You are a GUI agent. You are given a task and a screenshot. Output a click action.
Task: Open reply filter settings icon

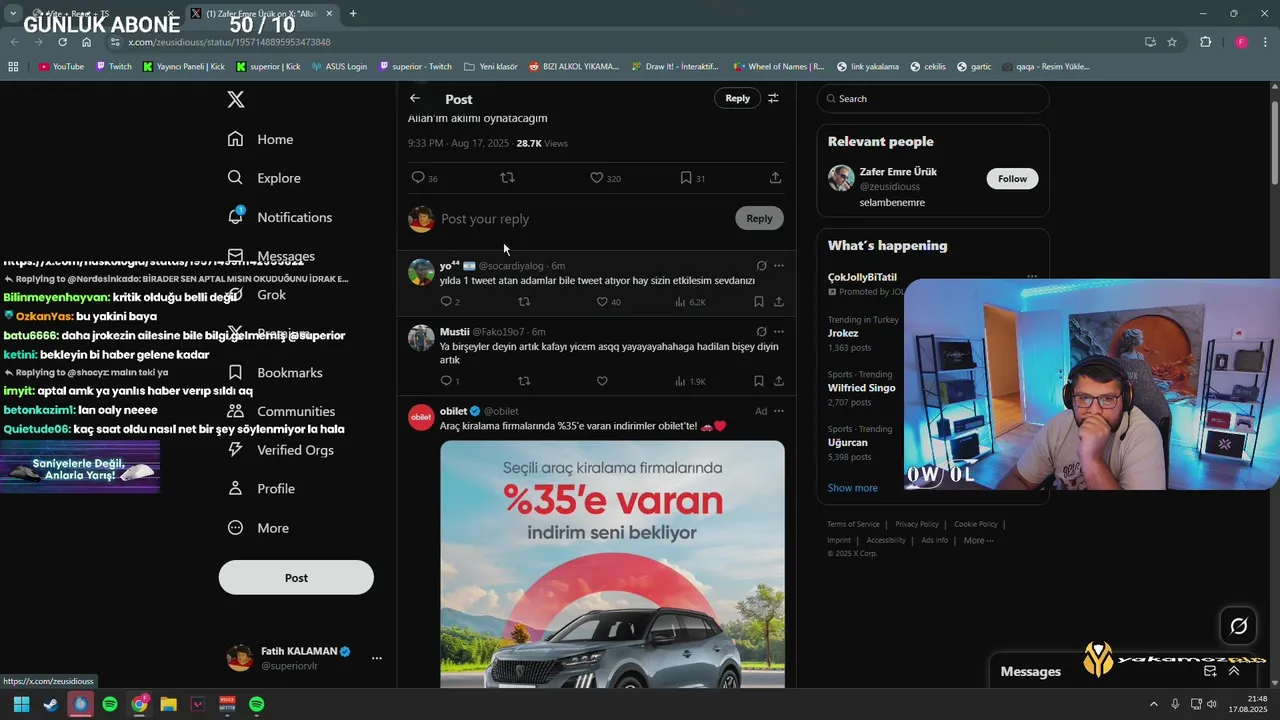click(x=773, y=98)
